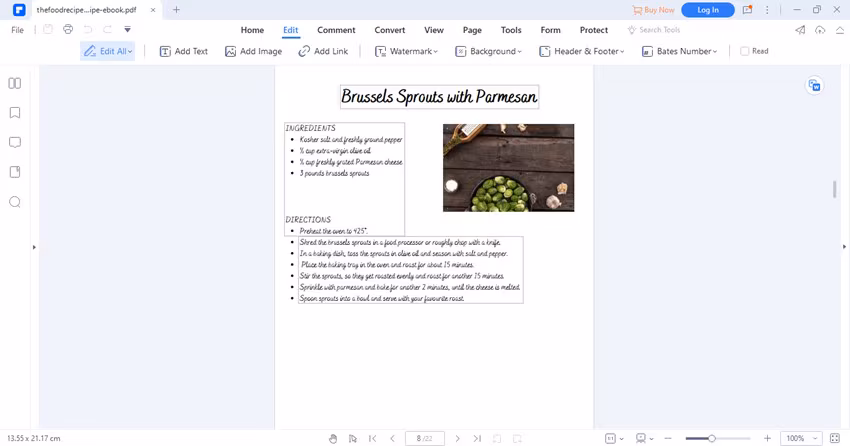Open the quick access toolbar dropdown arrow
Image resolution: width=850 pixels, height=446 pixels.
click(127, 29)
